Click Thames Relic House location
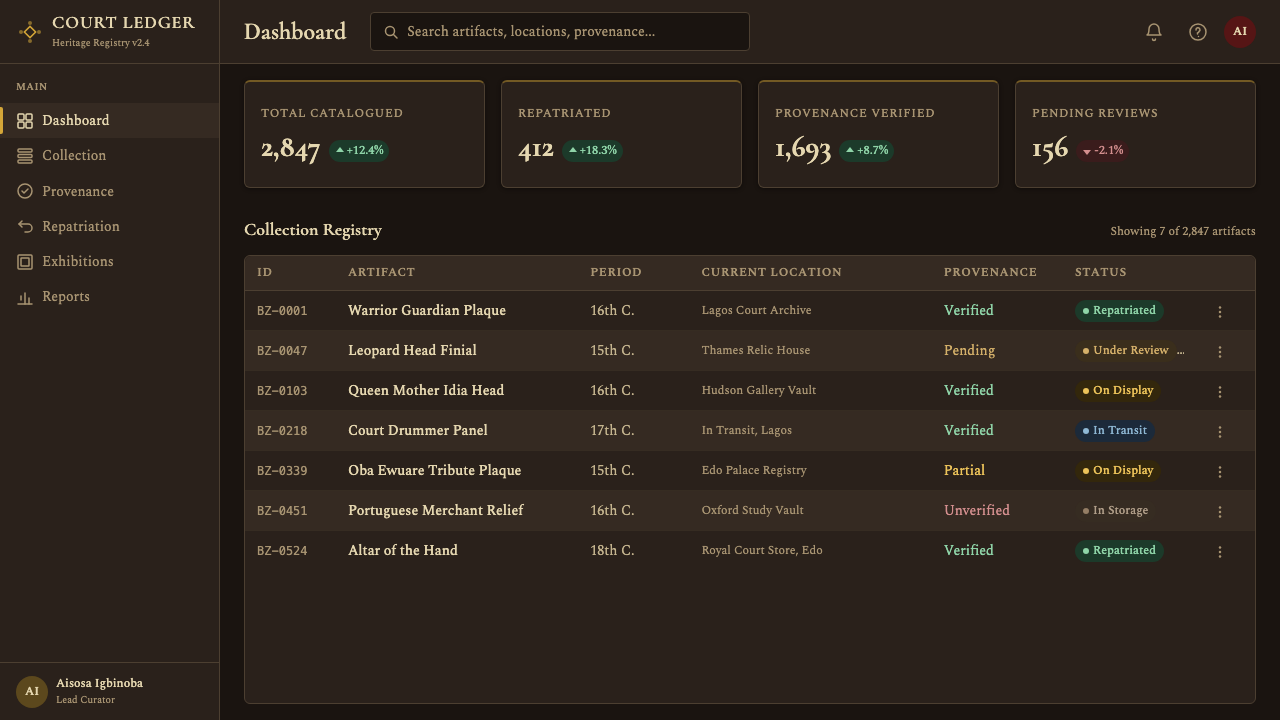 (756, 351)
